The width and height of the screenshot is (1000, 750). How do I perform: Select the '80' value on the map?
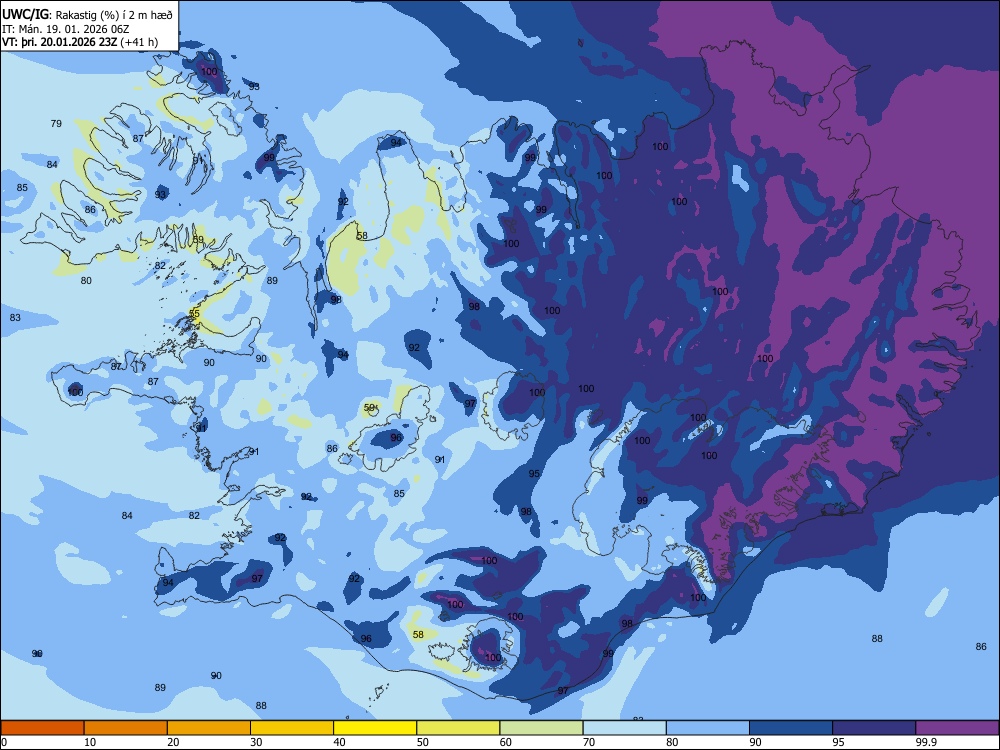(x=86, y=281)
